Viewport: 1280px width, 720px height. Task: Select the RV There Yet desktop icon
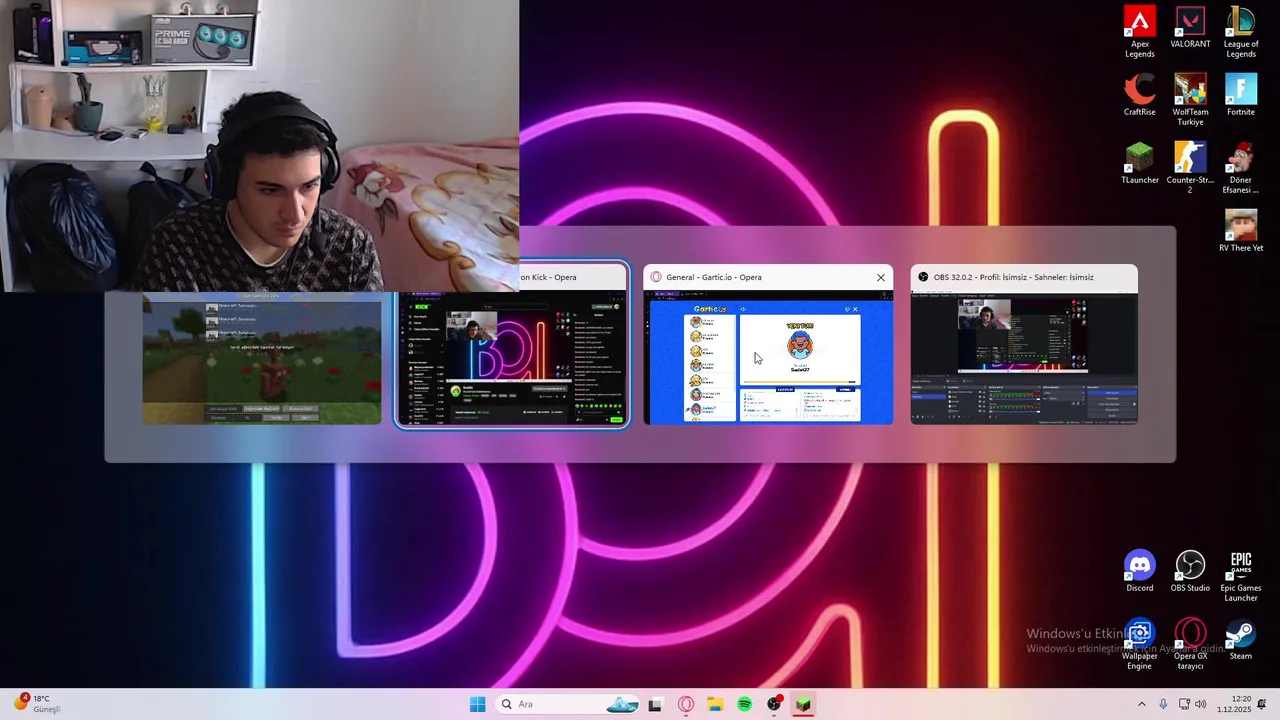pos(1241,231)
